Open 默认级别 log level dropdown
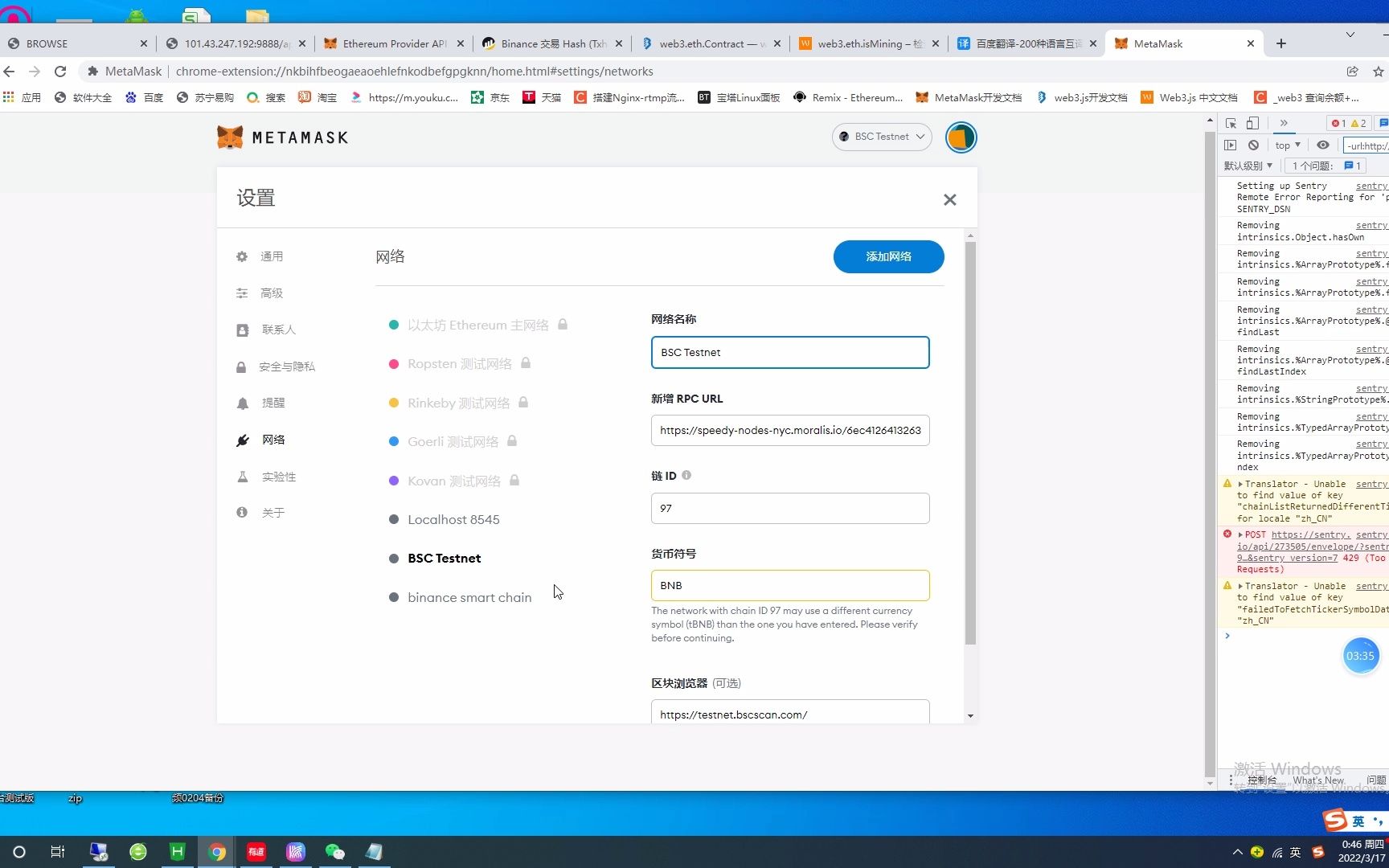1389x868 pixels. [1248, 166]
